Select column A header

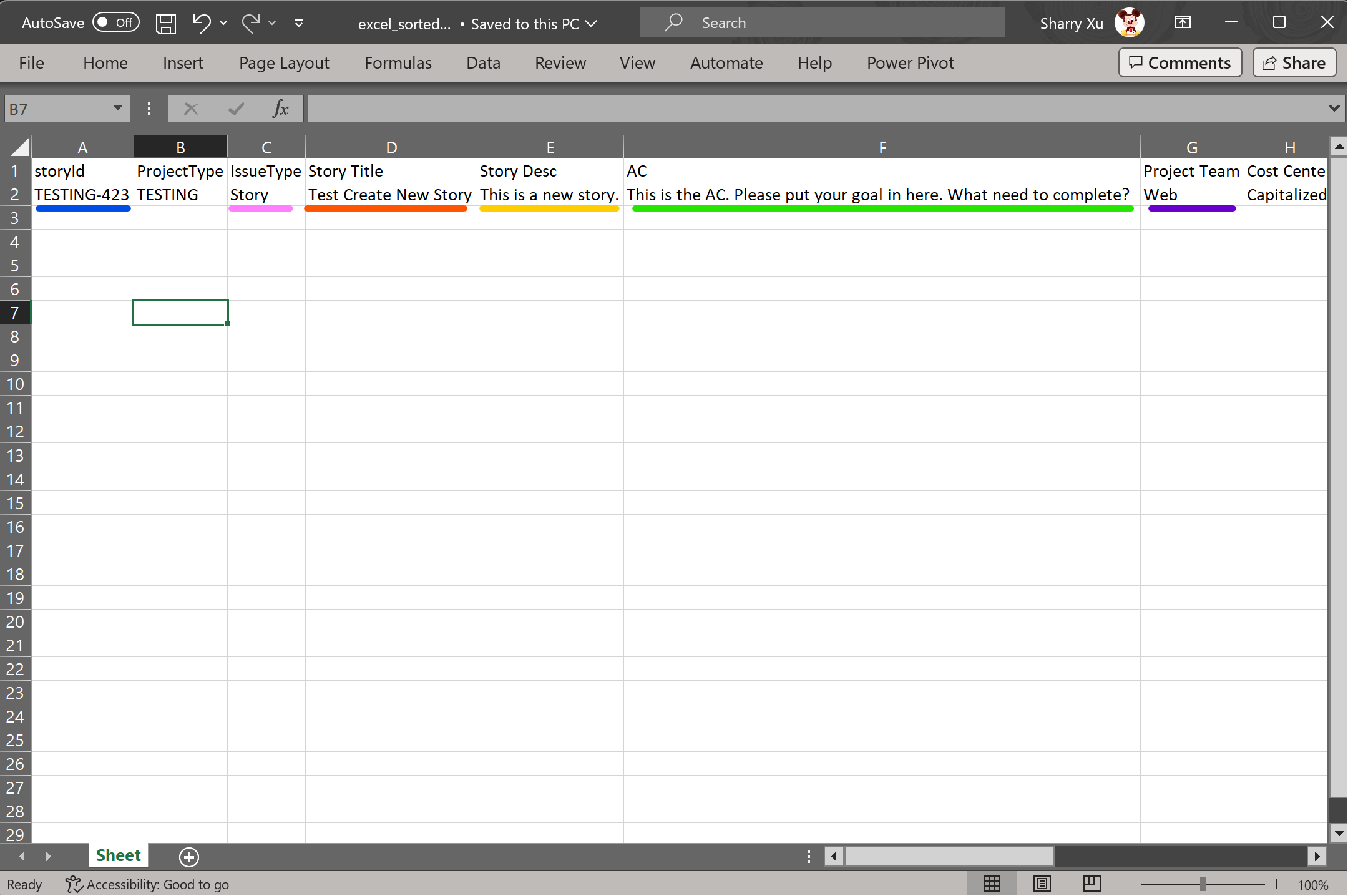tap(82, 147)
